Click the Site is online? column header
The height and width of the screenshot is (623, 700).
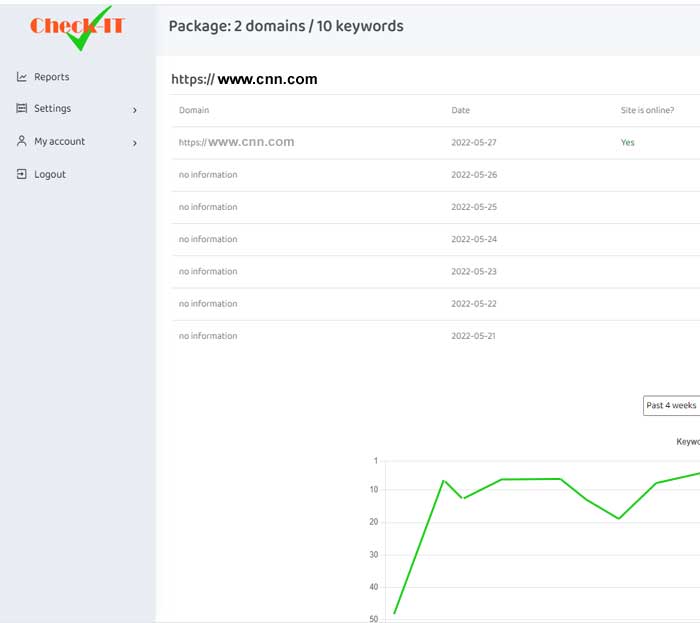tap(647, 110)
